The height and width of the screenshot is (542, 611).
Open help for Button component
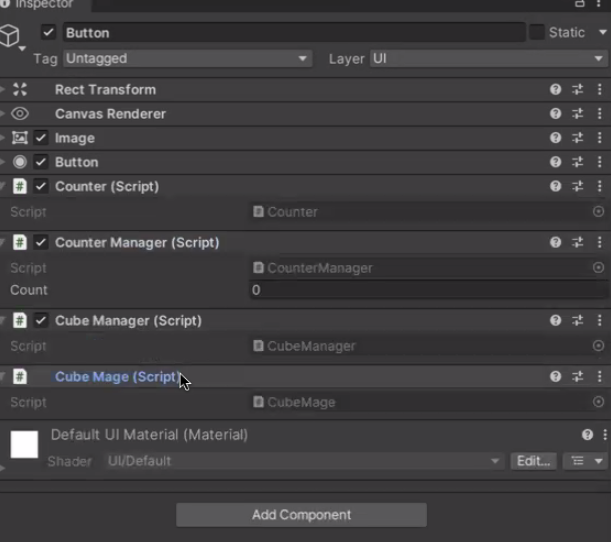point(555,162)
